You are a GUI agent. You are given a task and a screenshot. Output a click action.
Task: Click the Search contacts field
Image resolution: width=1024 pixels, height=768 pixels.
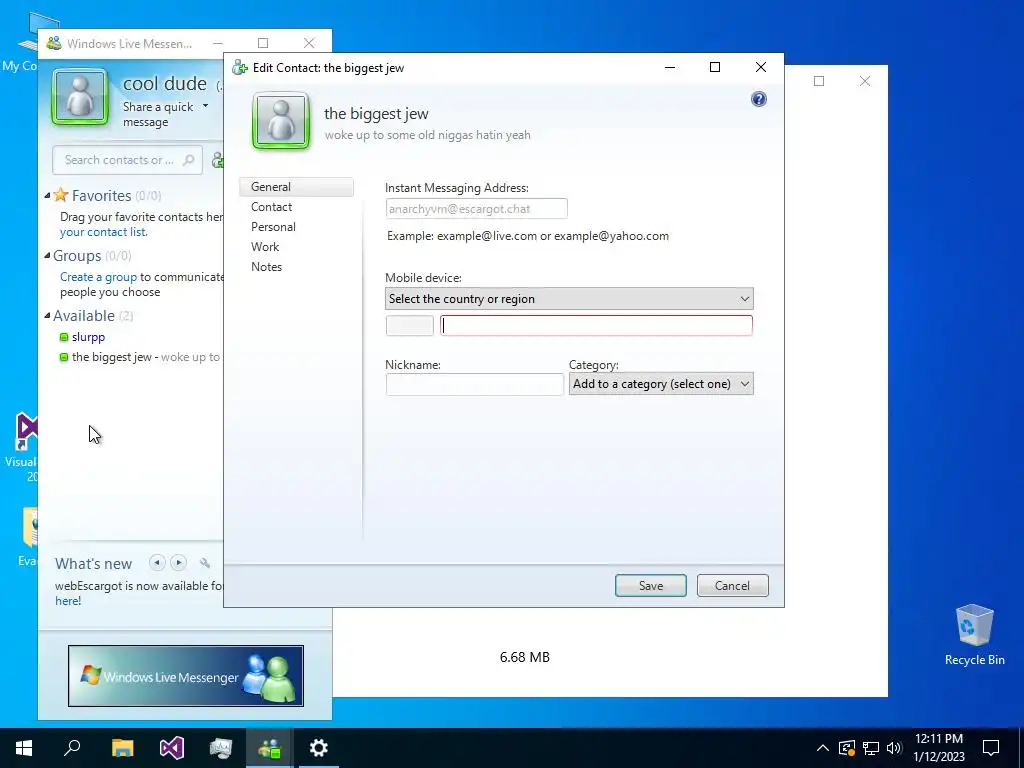[127, 160]
